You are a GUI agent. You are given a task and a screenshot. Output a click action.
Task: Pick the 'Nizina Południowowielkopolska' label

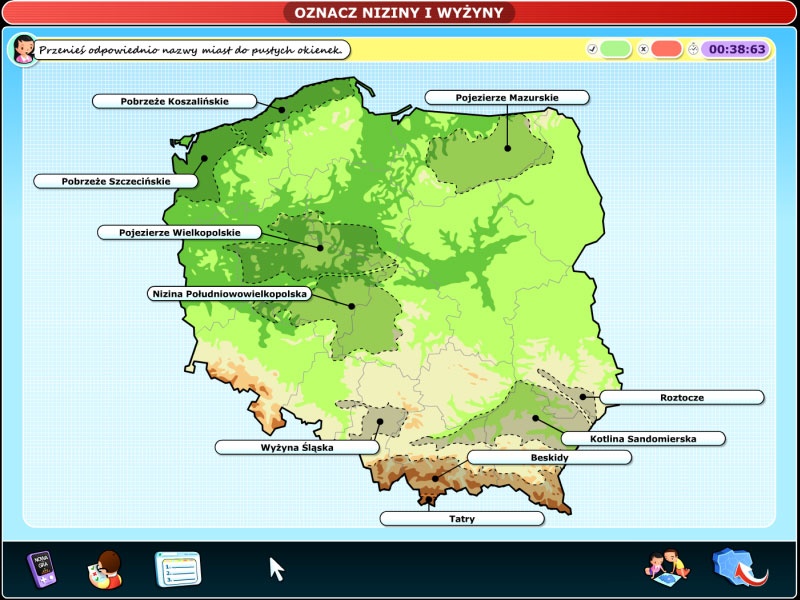click(229, 294)
